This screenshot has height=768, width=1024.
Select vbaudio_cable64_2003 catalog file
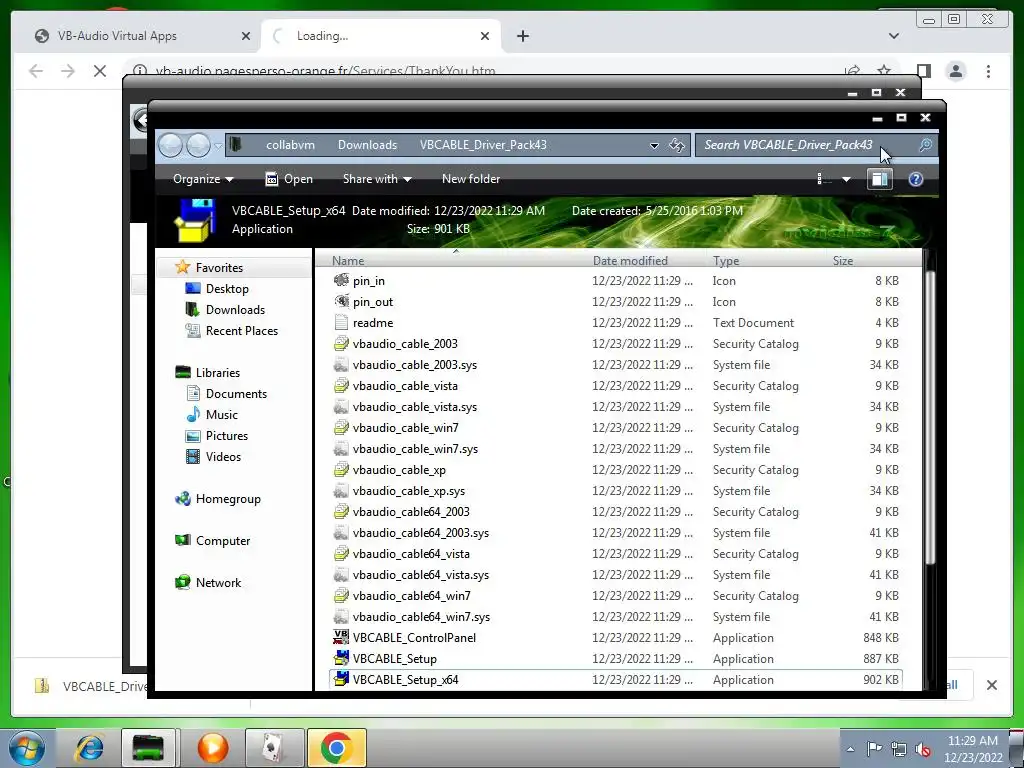click(x=411, y=511)
